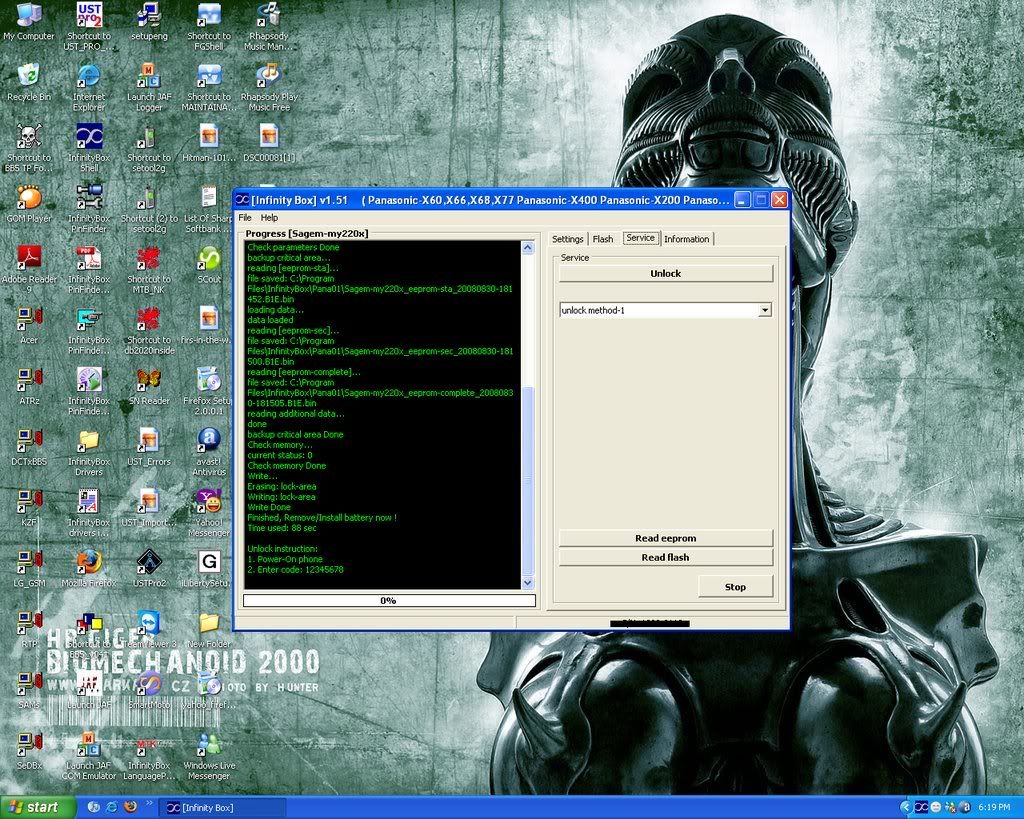Launch Mozilla Firefox desktop shortcut
Screen dimensions: 1024x819
tap(88, 561)
